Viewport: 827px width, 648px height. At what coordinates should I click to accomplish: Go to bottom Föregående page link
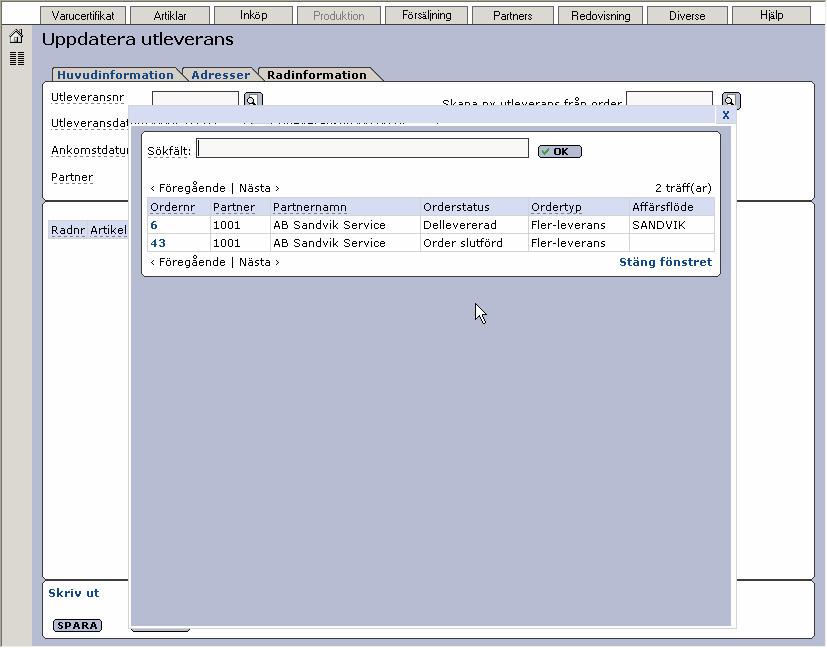(x=188, y=262)
